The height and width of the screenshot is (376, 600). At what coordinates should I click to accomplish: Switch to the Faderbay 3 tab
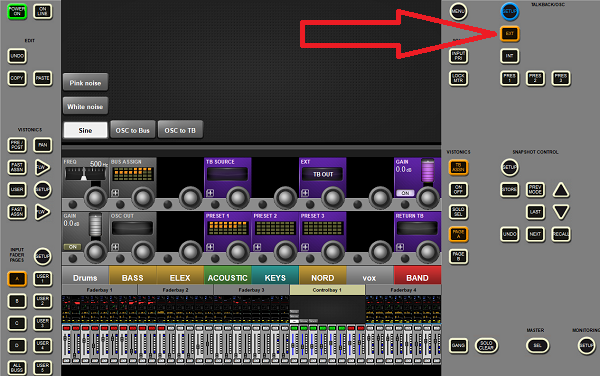pos(251,290)
